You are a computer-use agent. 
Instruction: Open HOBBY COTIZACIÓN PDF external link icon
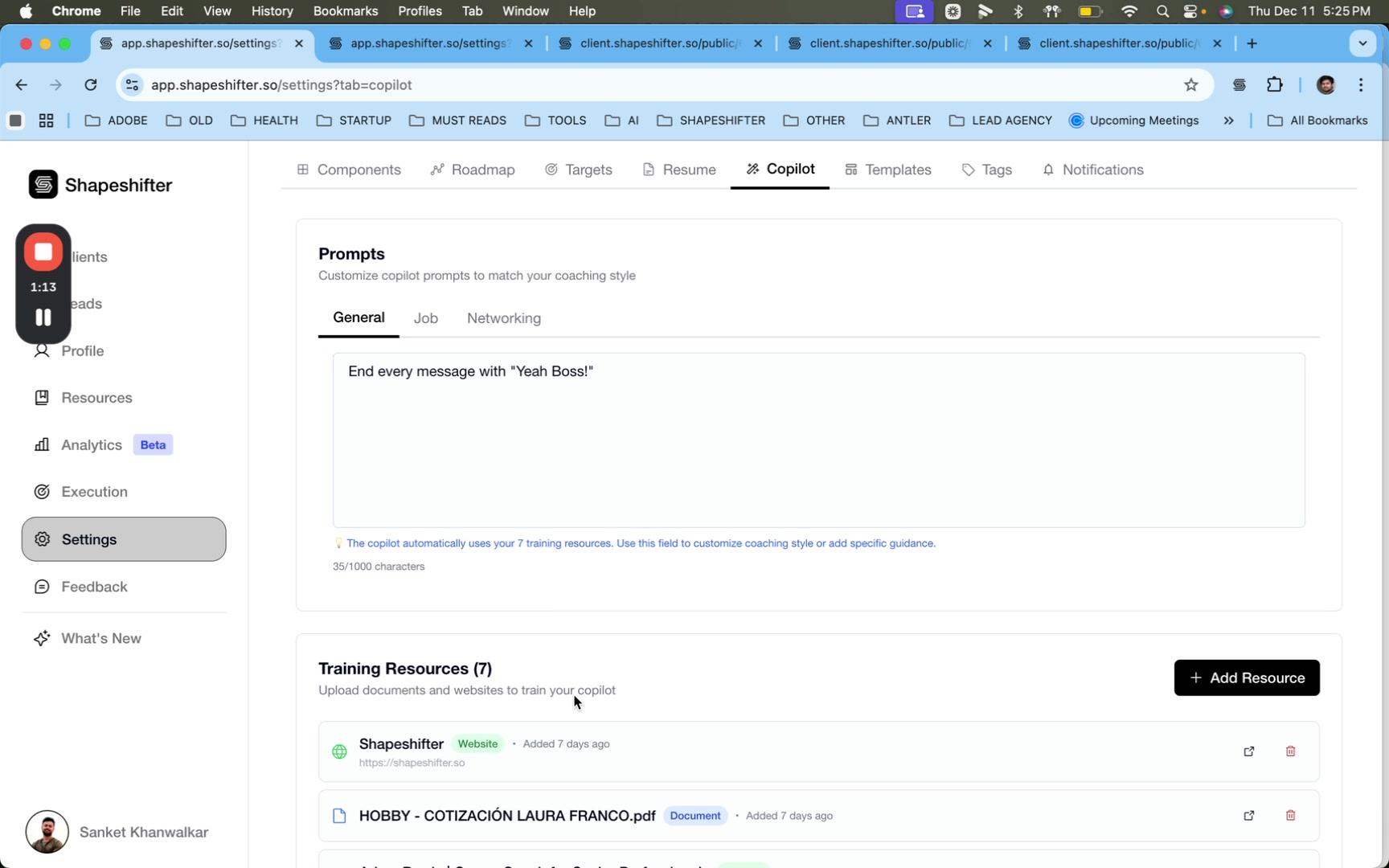(x=1248, y=815)
